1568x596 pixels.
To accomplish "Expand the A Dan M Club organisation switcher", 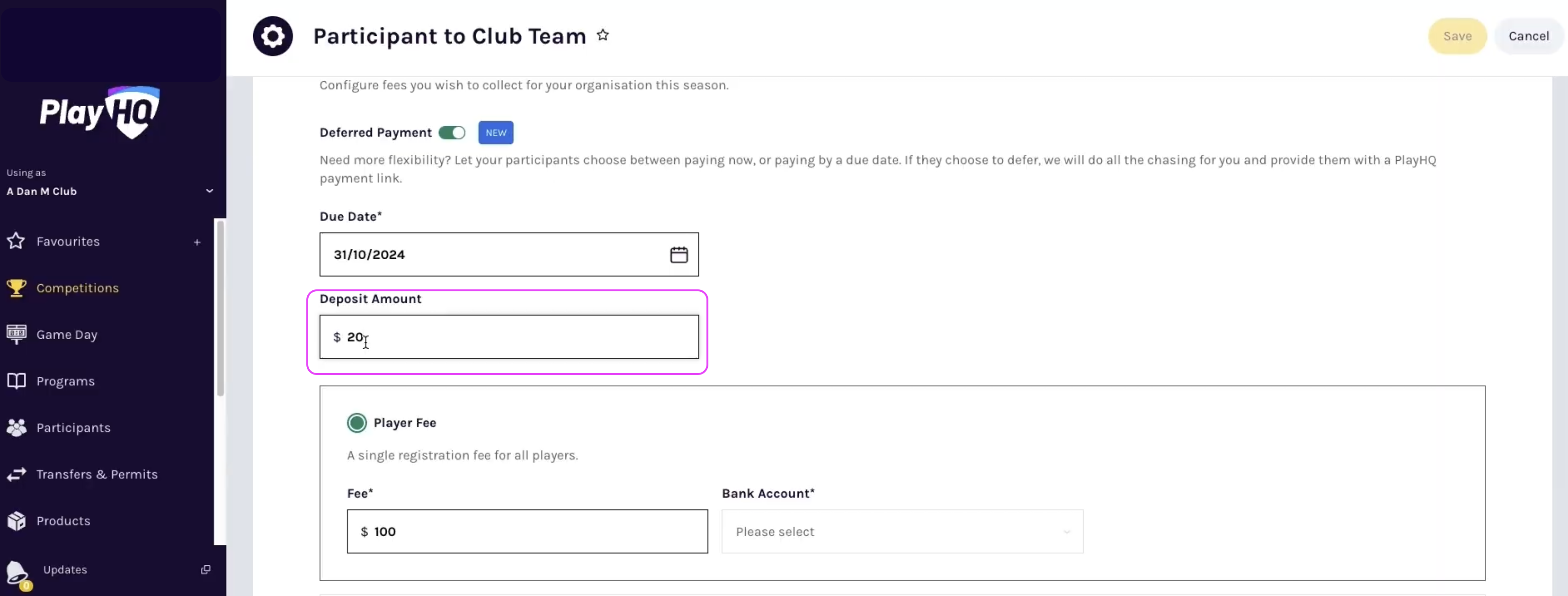I will point(209,190).
